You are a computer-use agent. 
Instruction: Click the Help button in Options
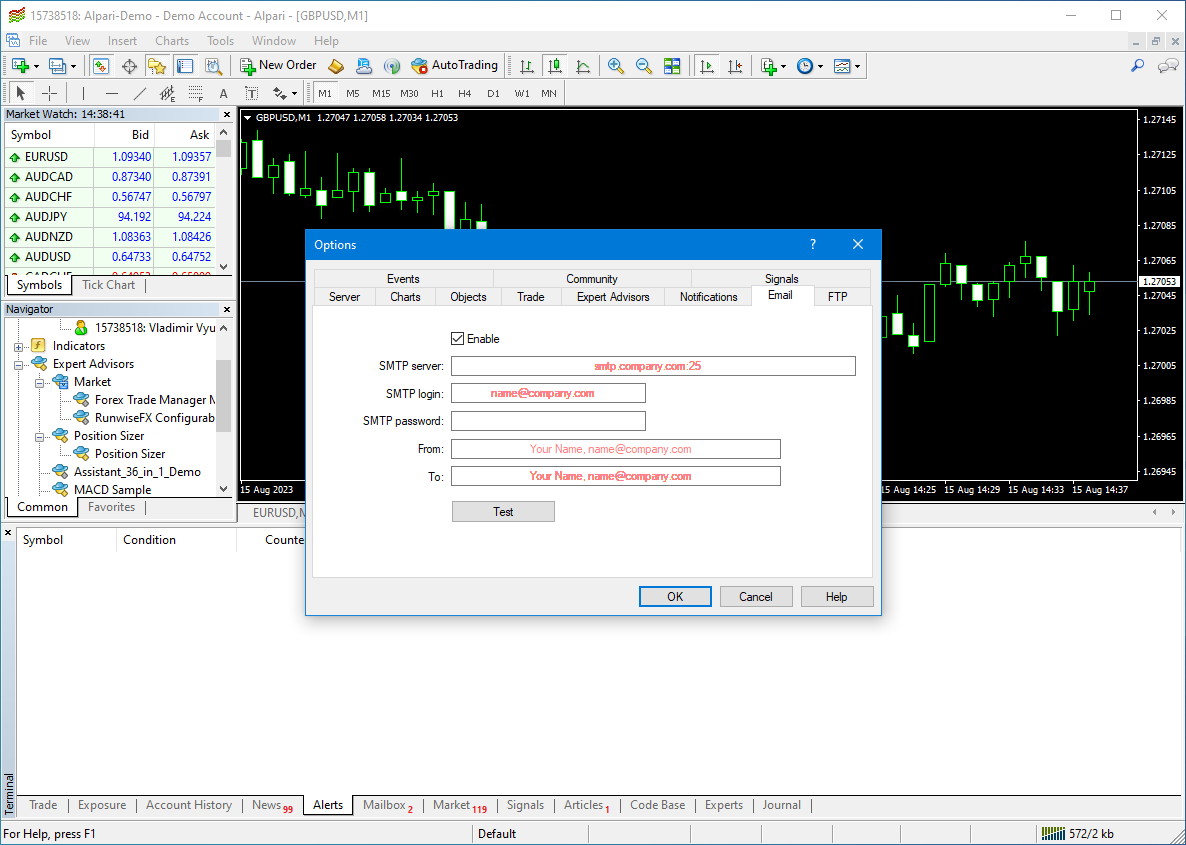pyautogui.click(x=837, y=596)
